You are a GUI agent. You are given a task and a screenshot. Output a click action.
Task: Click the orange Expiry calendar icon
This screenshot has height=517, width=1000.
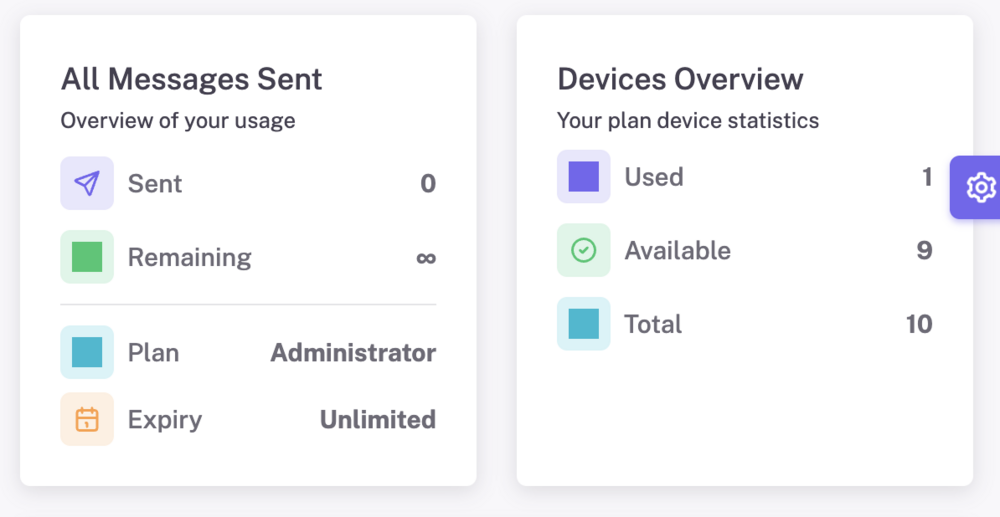[87, 419]
